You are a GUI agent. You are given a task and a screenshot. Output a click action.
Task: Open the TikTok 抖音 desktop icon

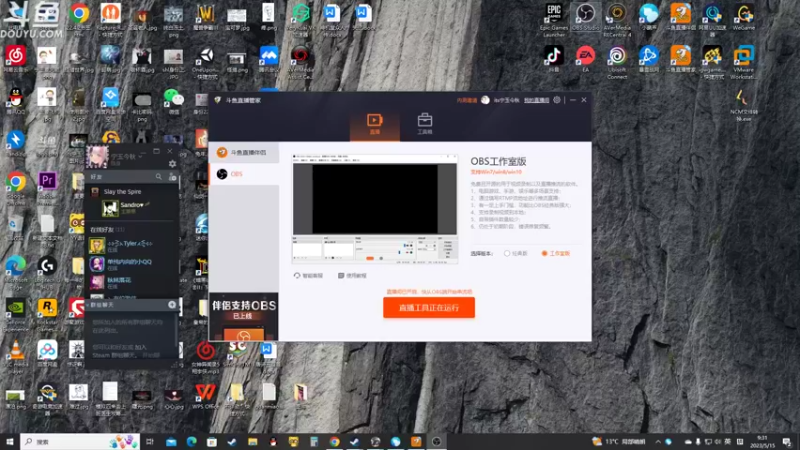pyautogui.click(x=554, y=58)
